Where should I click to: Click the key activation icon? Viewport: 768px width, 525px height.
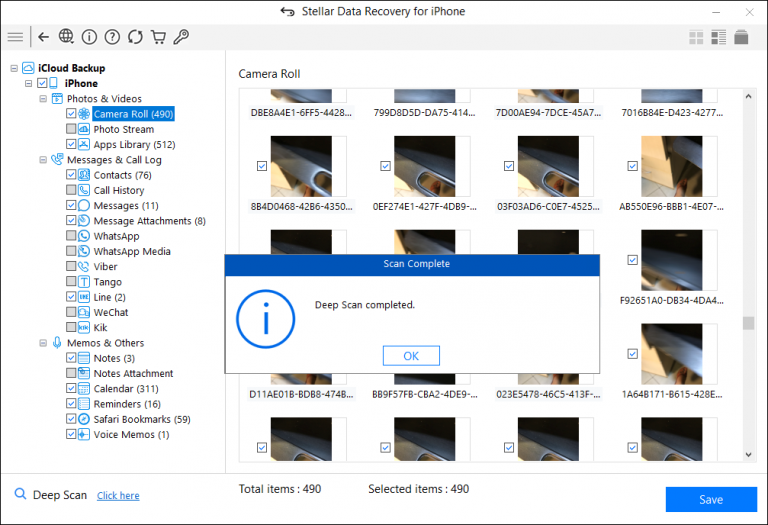point(181,37)
